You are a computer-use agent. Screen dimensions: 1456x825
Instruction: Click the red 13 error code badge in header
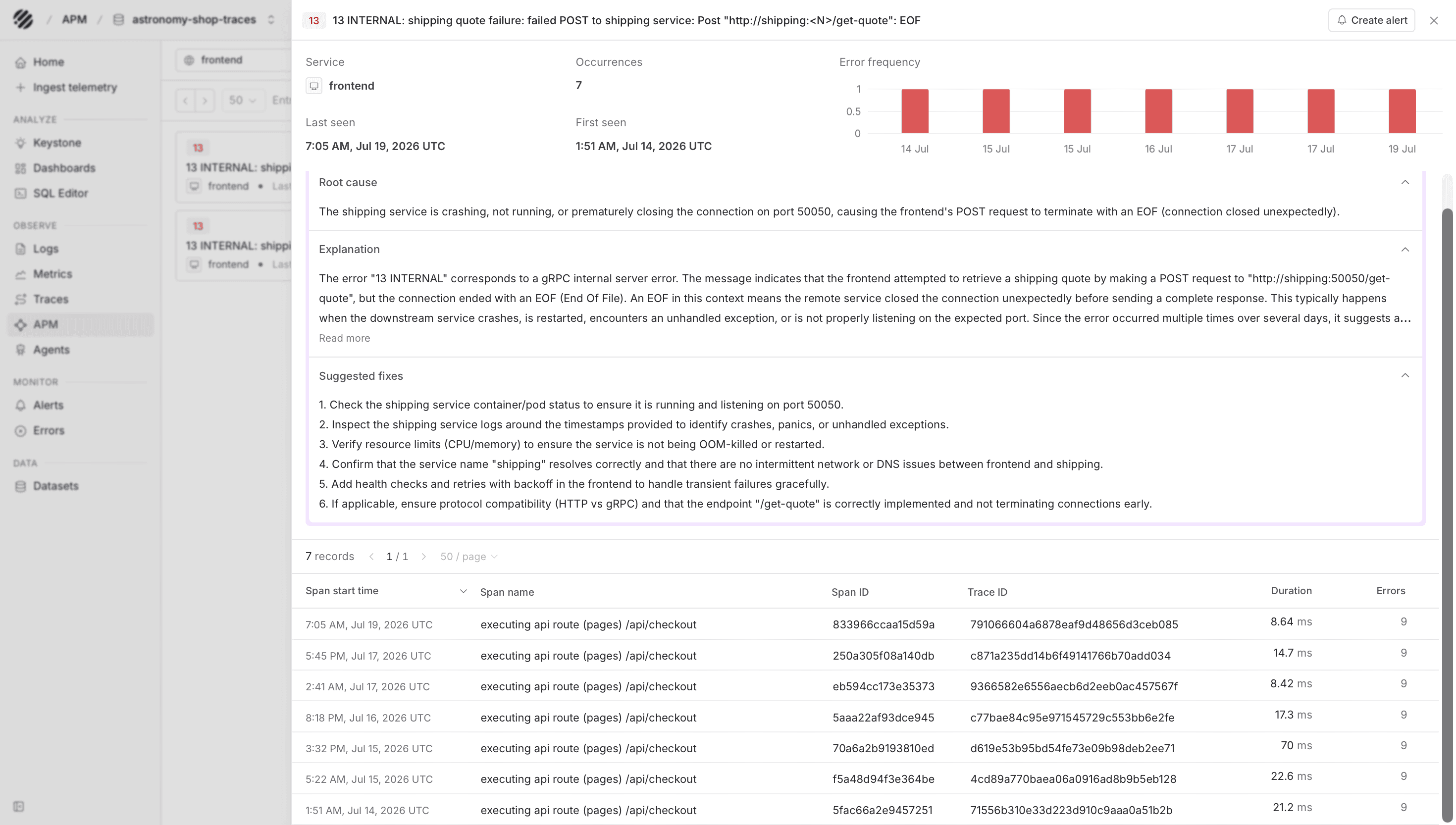click(x=313, y=20)
